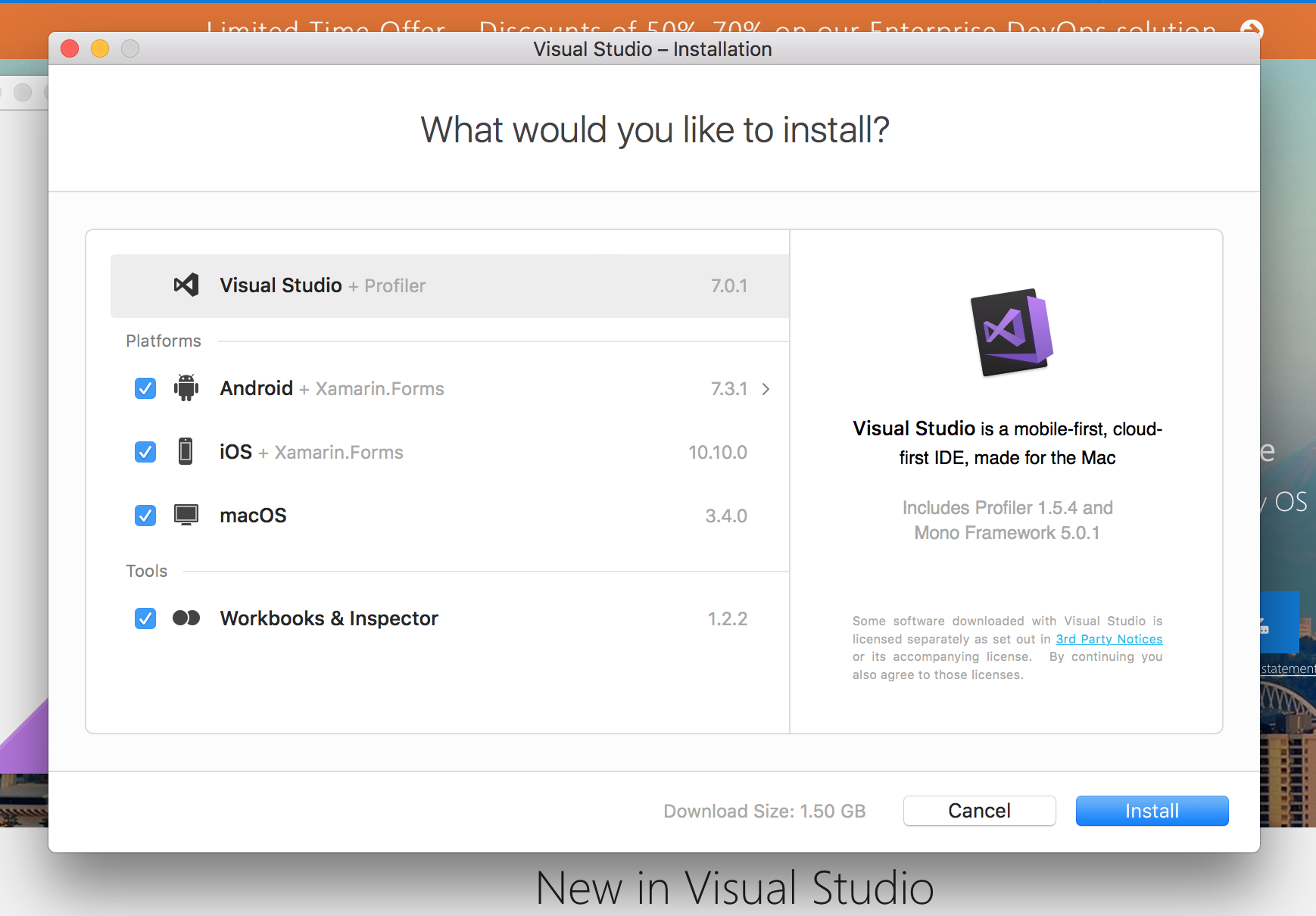
Task: Click the purple Visual Studio product image
Action: click(x=1012, y=332)
